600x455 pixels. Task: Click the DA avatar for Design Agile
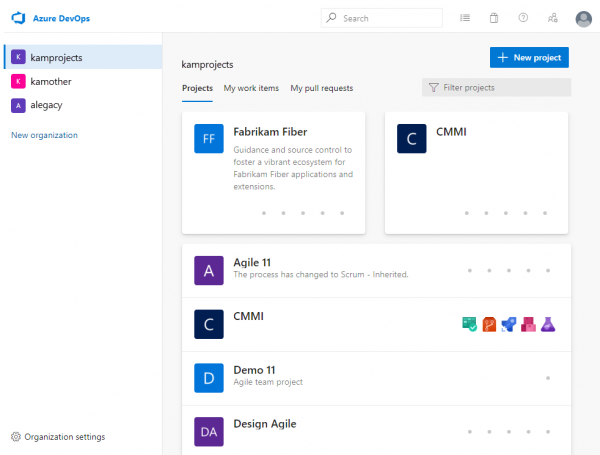click(x=209, y=432)
